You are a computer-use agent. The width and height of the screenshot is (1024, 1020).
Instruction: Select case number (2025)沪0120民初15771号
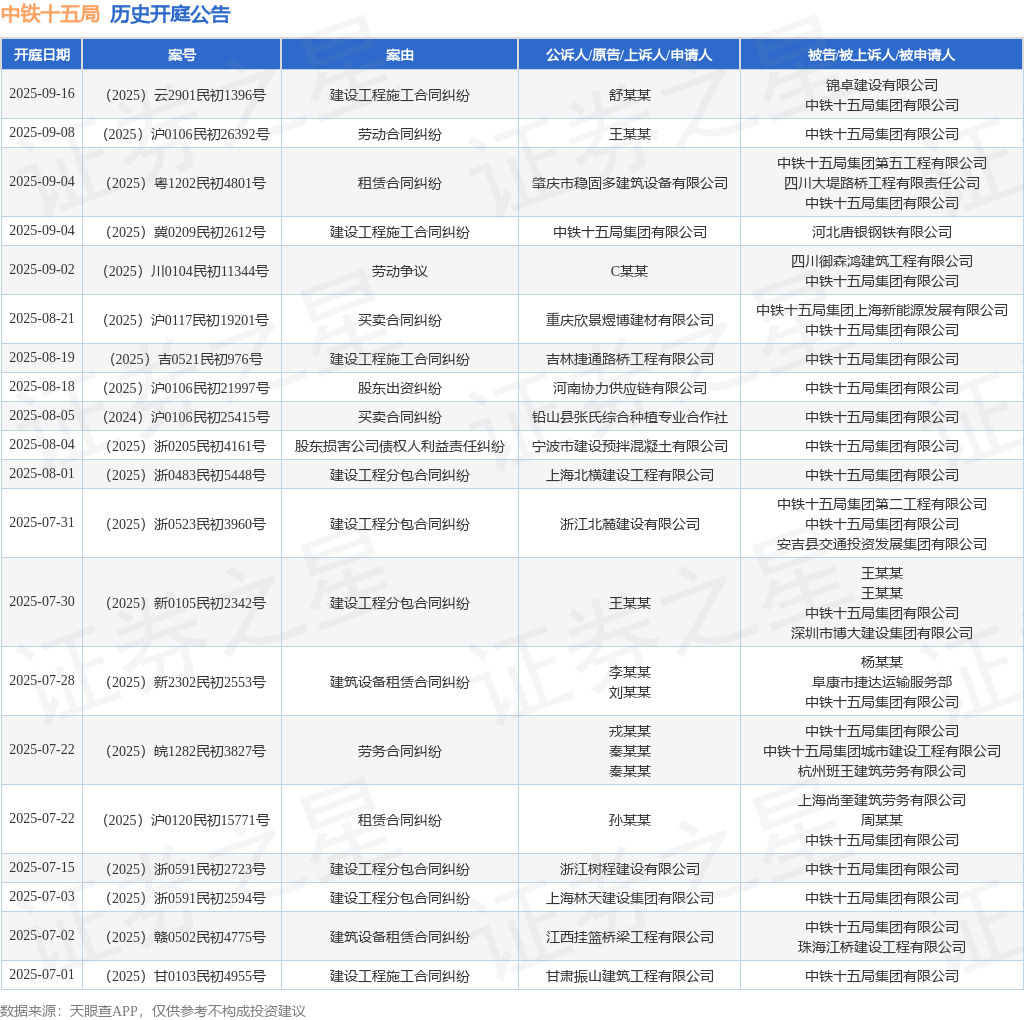[x=185, y=821]
